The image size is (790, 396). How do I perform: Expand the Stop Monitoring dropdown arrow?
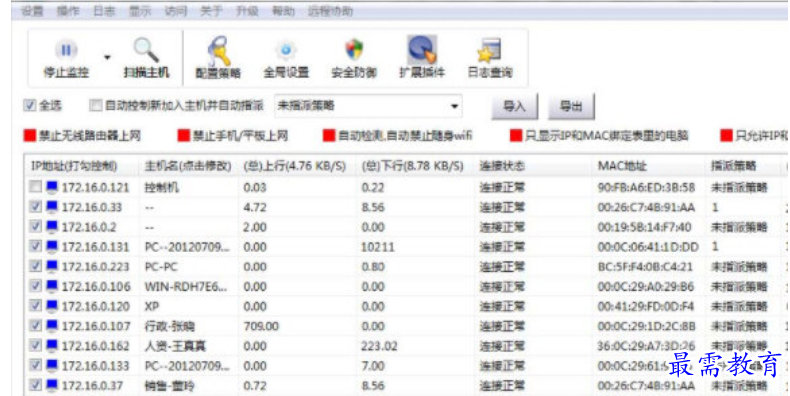107,57
